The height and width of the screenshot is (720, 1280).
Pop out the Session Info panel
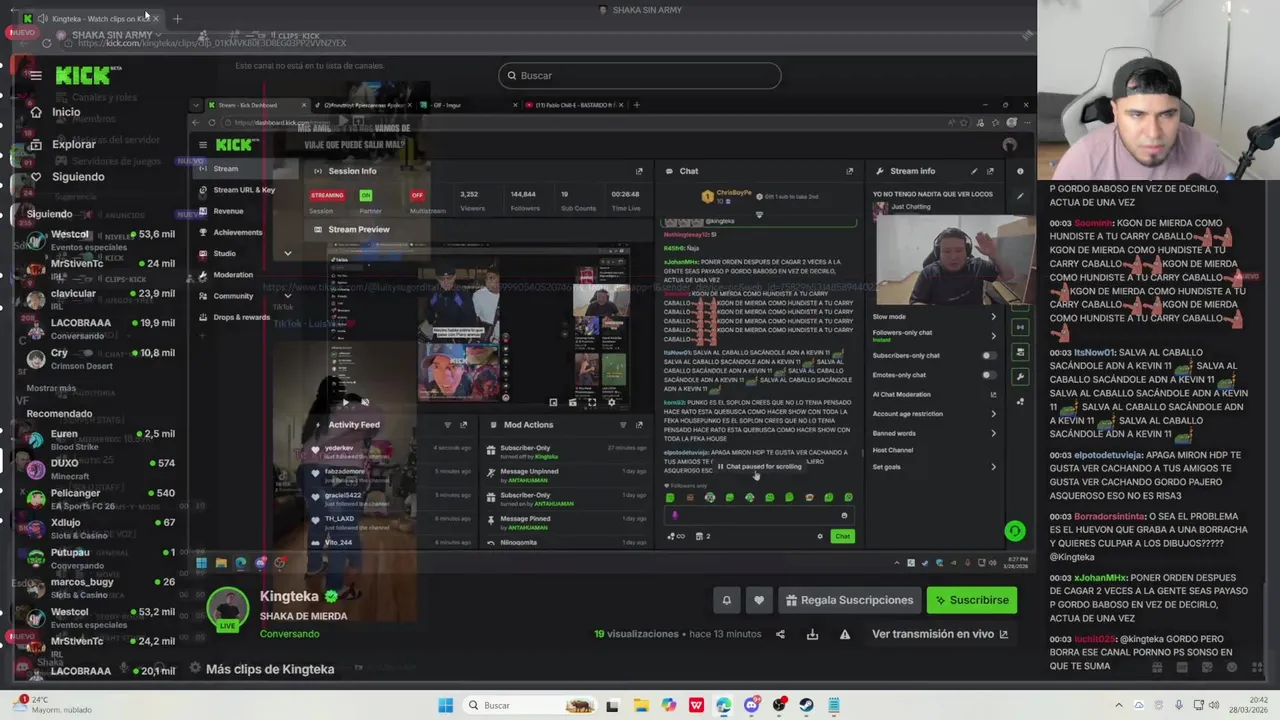coord(639,171)
